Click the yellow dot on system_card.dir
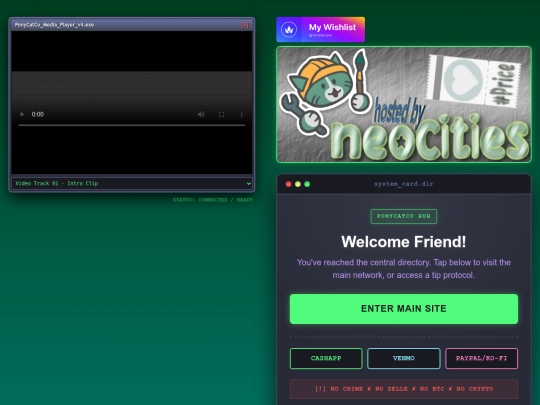Image resolution: width=540 pixels, height=405 pixels. (298, 184)
